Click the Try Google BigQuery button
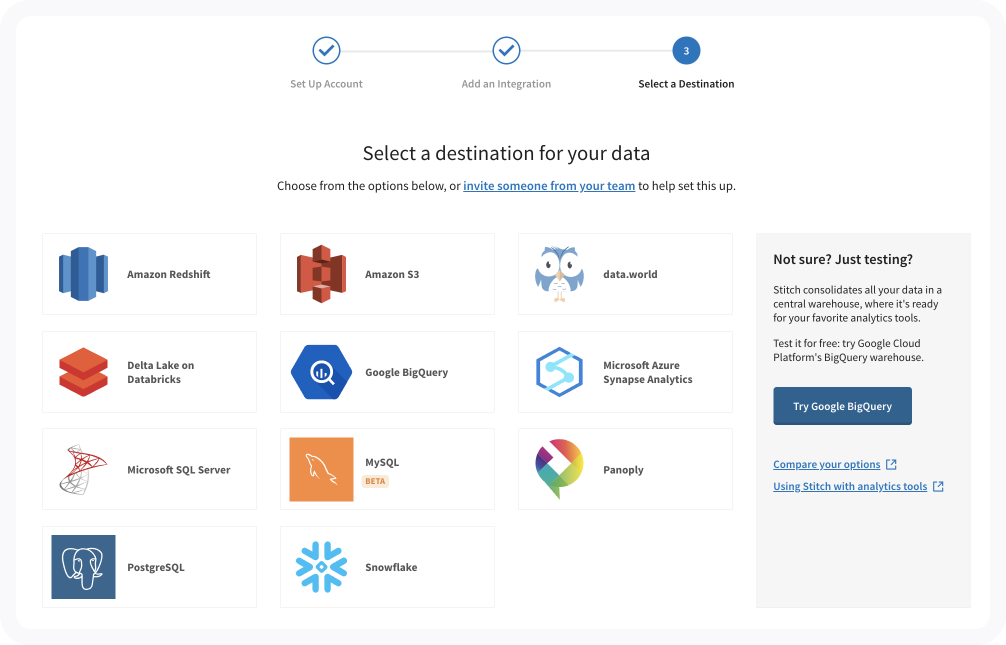 pyautogui.click(x=842, y=406)
